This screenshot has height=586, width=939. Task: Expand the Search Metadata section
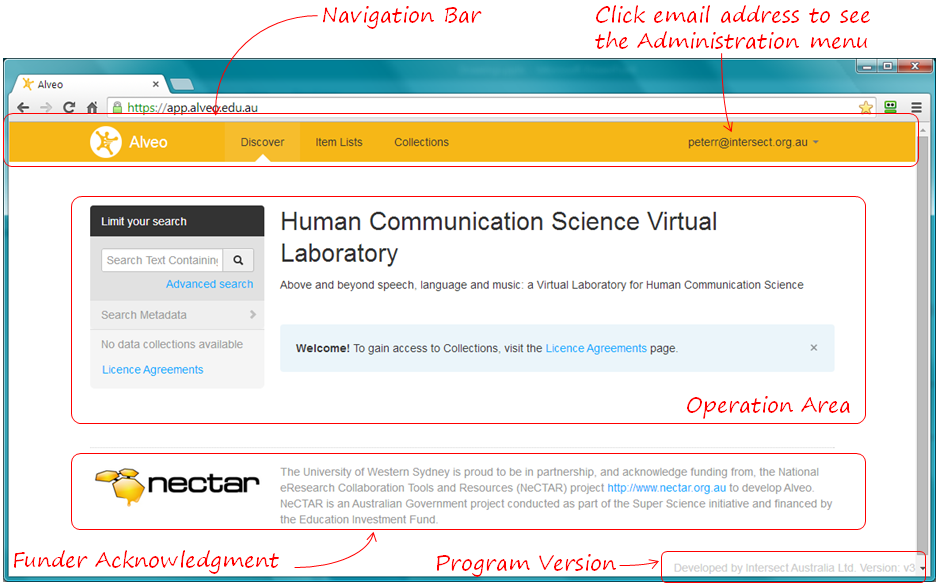coord(177,315)
